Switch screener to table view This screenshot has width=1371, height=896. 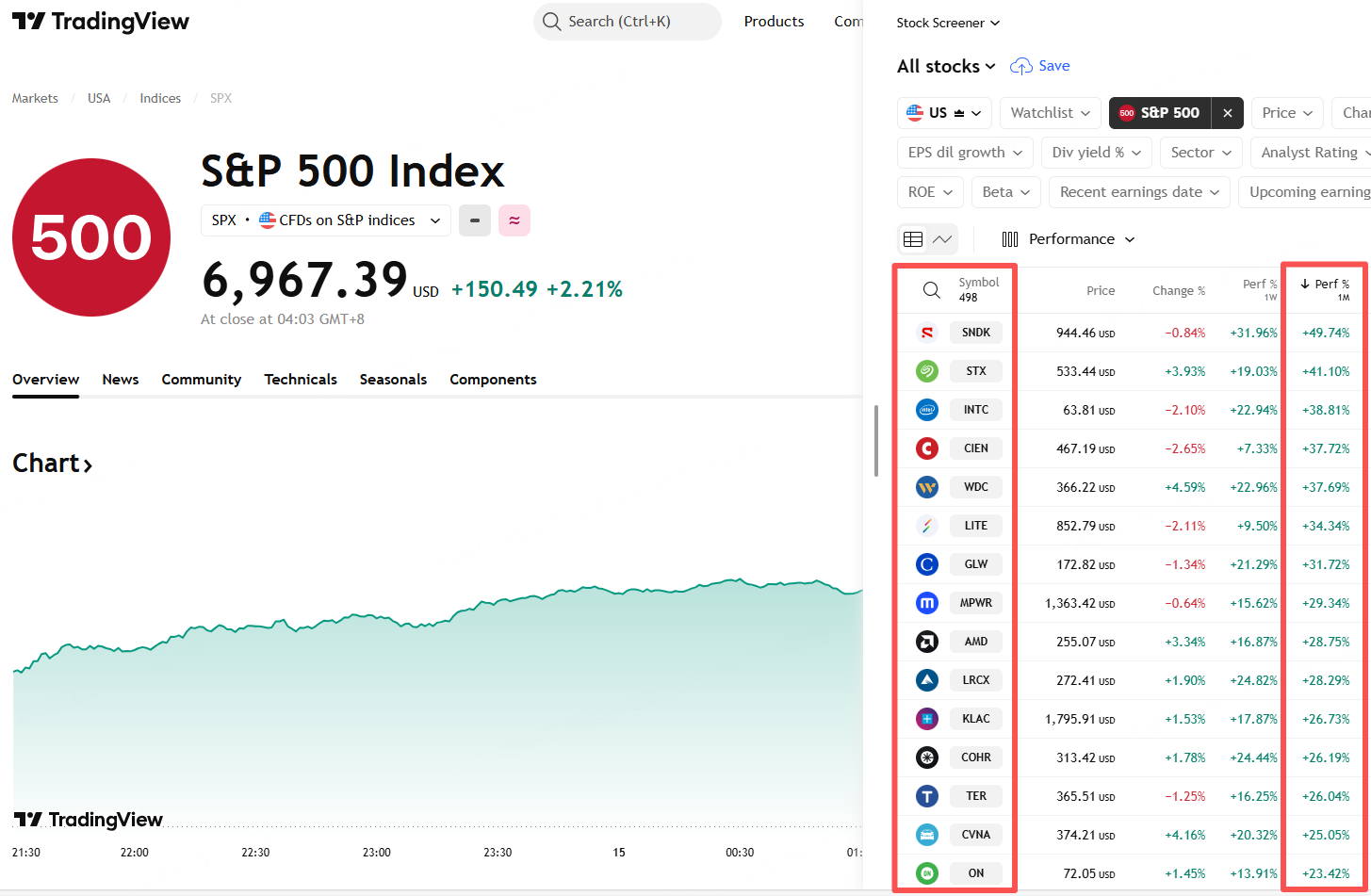(x=913, y=239)
